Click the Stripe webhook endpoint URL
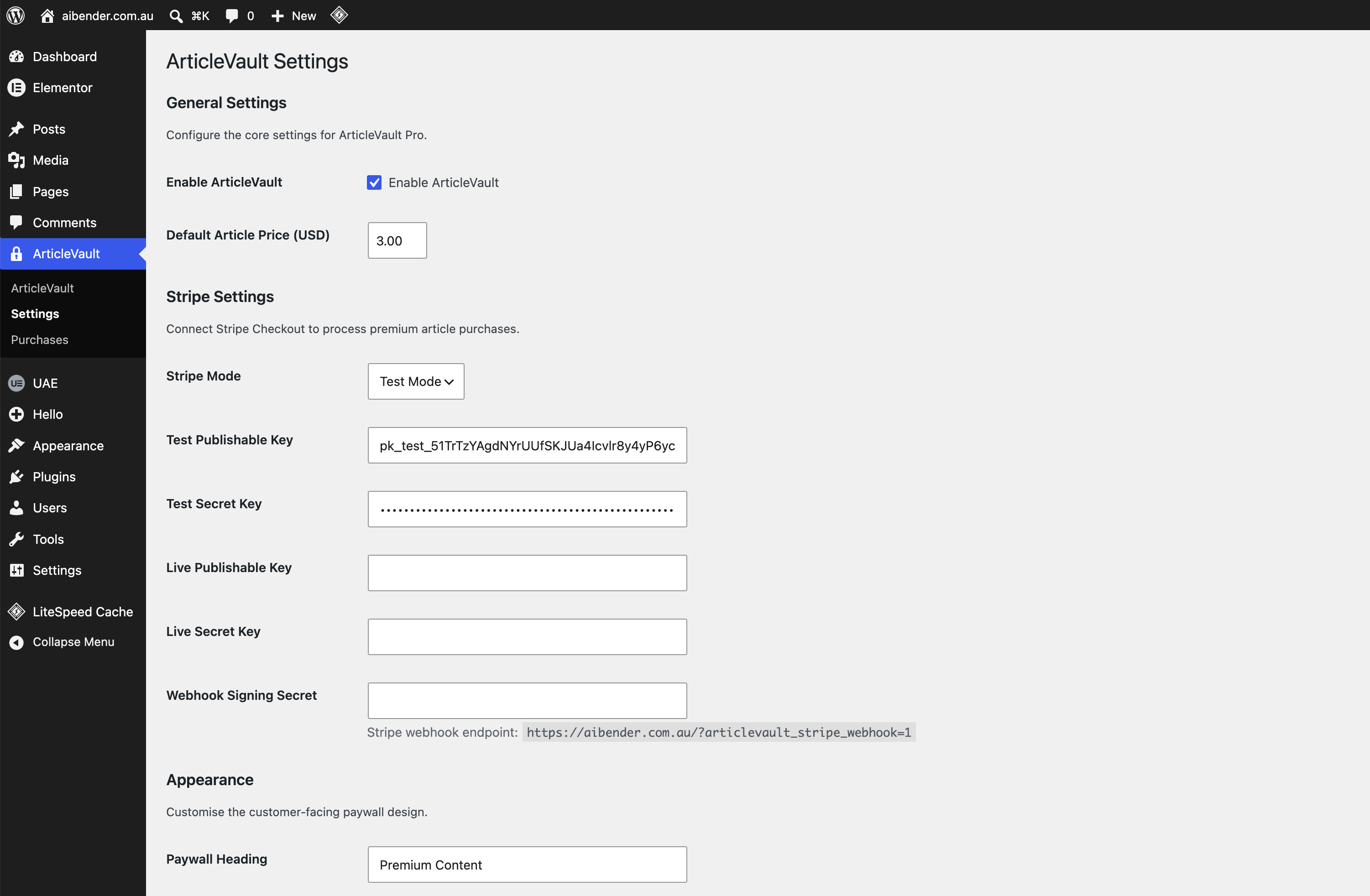Screen dimensions: 1370x896 click(719, 732)
